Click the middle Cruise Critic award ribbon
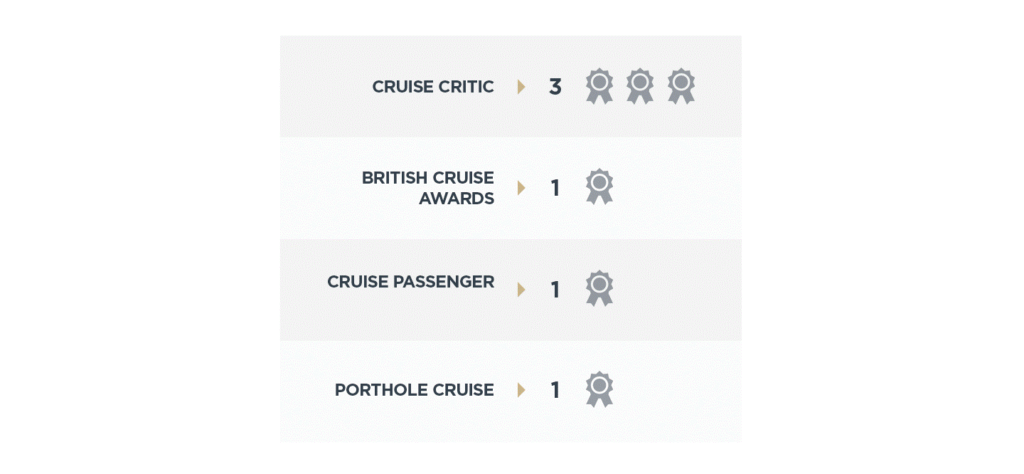The width and height of the screenshot is (1024, 474). (640, 86)
